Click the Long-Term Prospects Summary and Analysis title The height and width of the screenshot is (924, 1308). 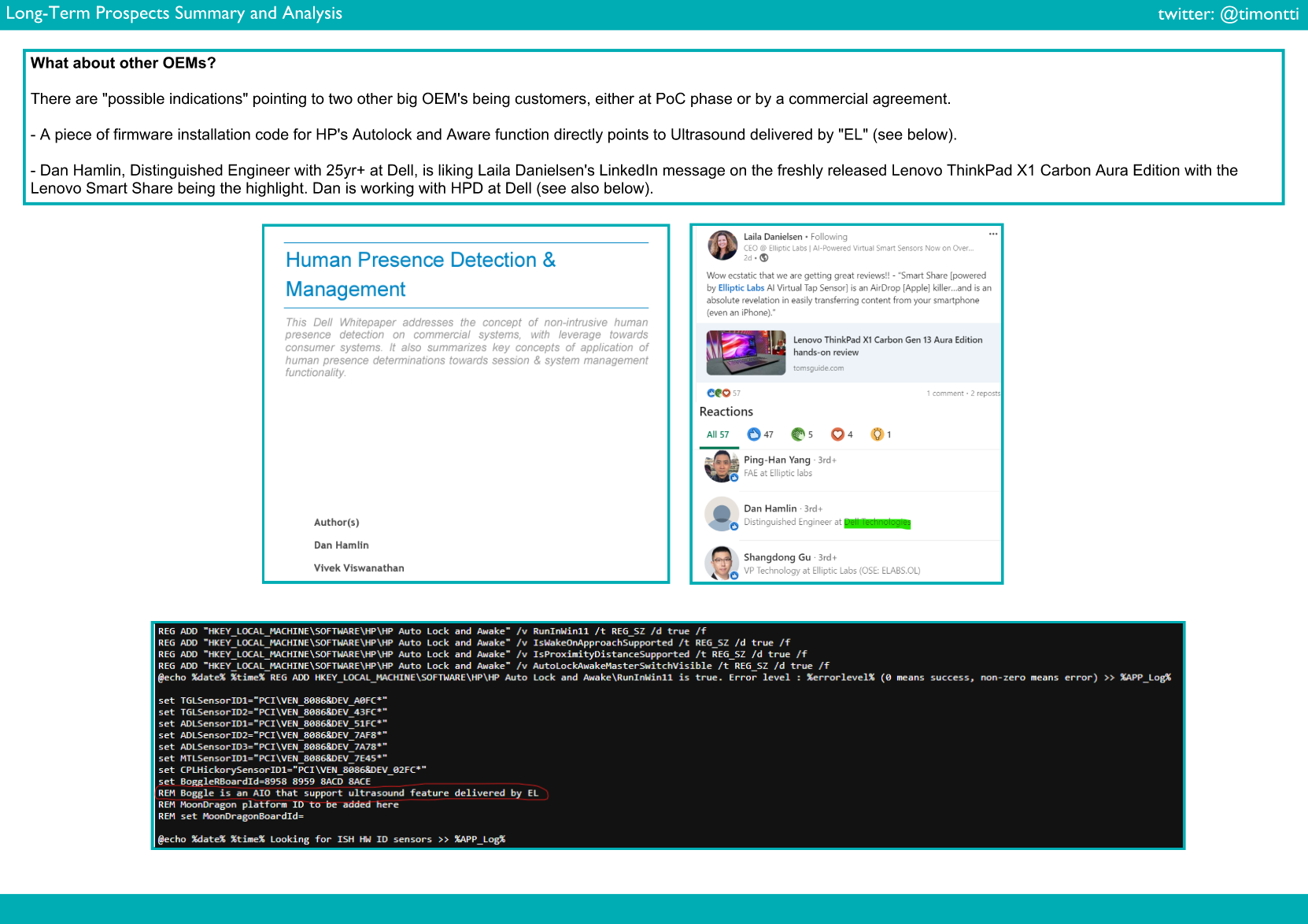[174, 13]
